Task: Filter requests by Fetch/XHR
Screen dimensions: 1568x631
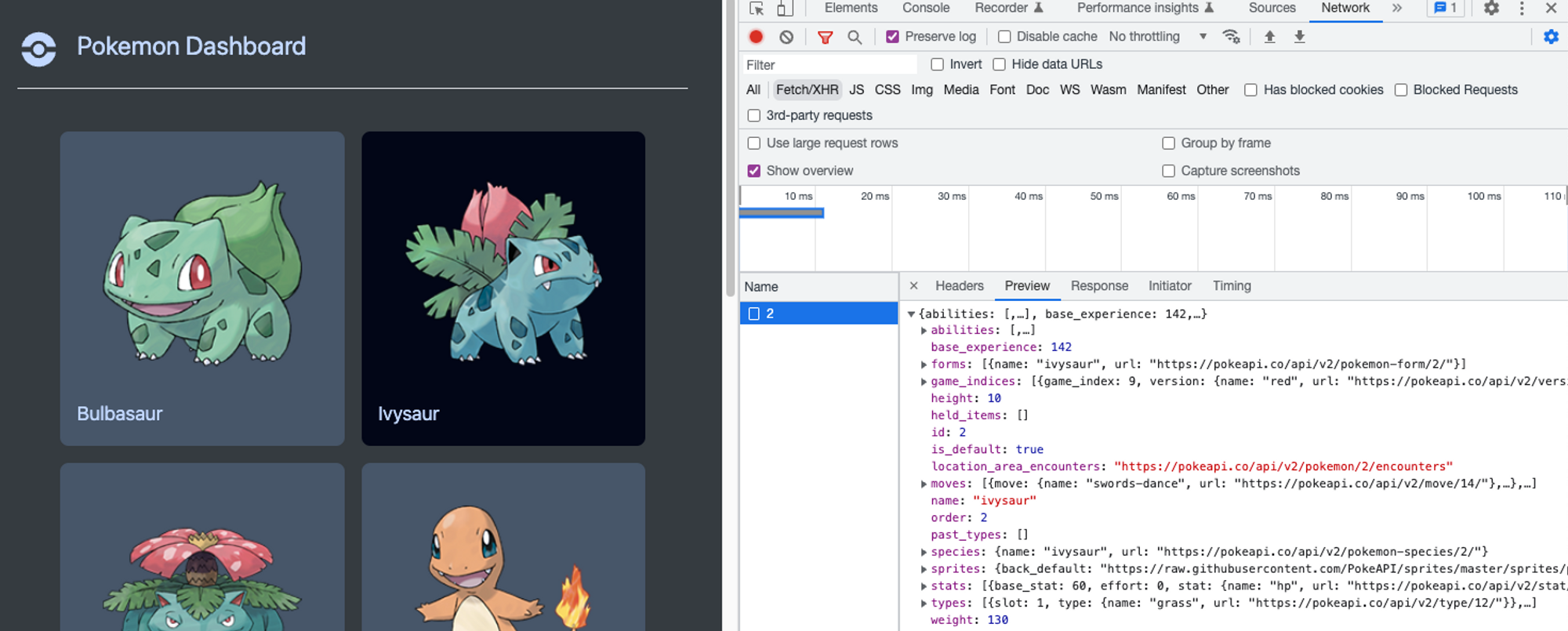Action: coord(807,90)
